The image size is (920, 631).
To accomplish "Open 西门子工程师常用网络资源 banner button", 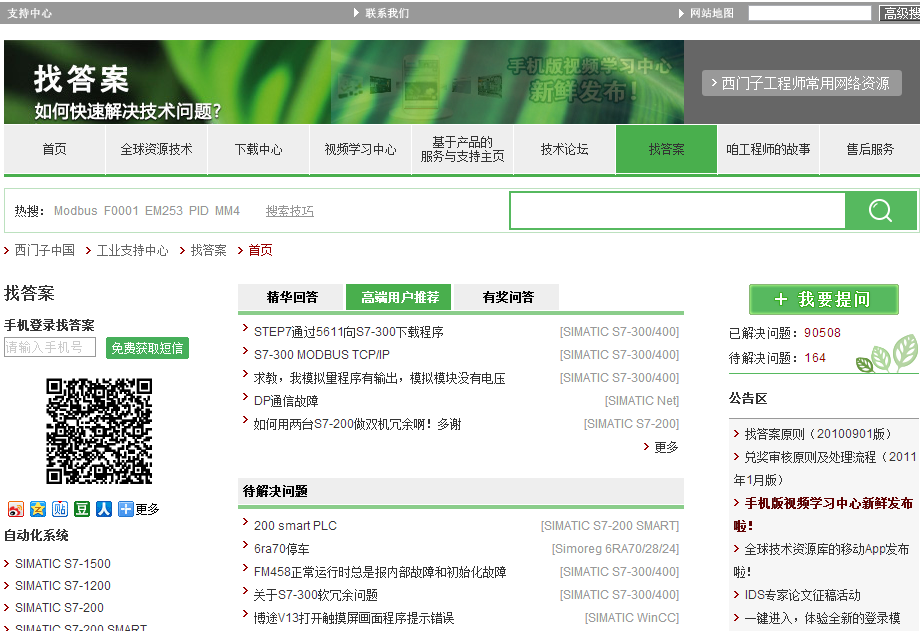I will pyautogui.click(x=802, y=83).
